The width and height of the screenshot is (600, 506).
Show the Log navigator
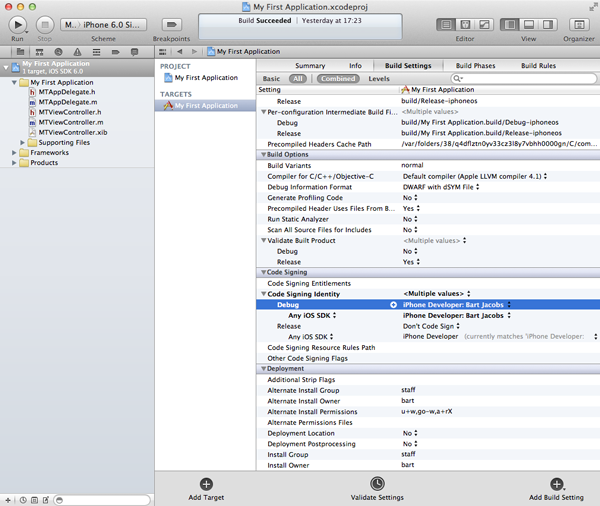134,52
